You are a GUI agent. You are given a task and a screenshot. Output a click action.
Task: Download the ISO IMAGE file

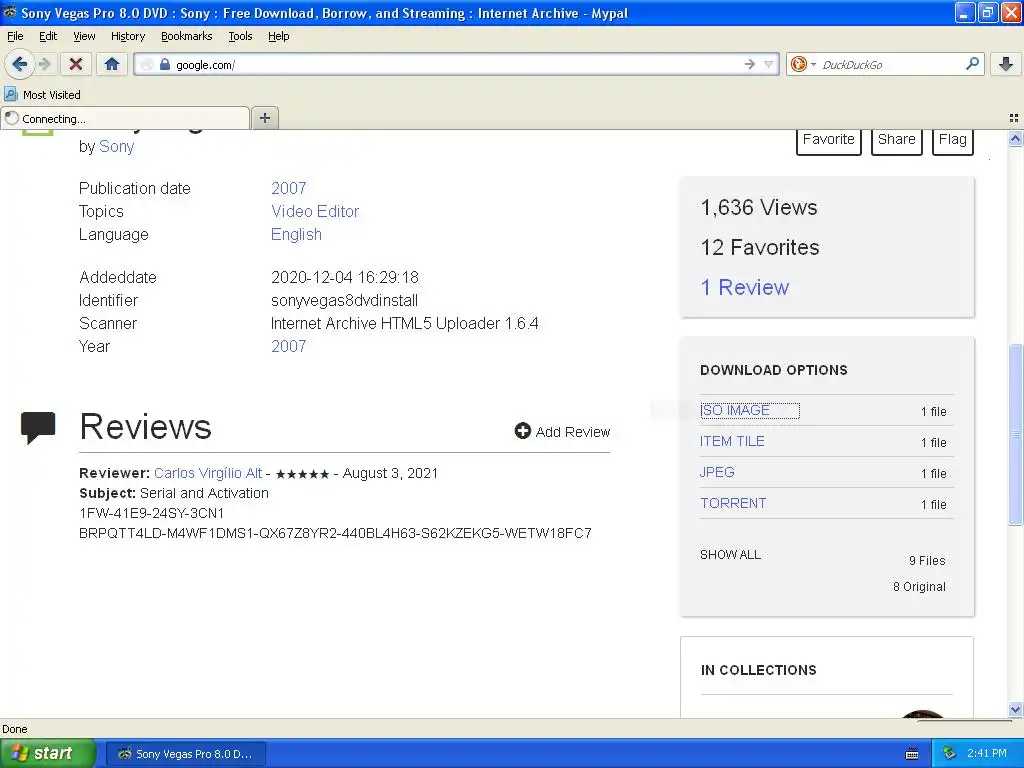point(735,410)
